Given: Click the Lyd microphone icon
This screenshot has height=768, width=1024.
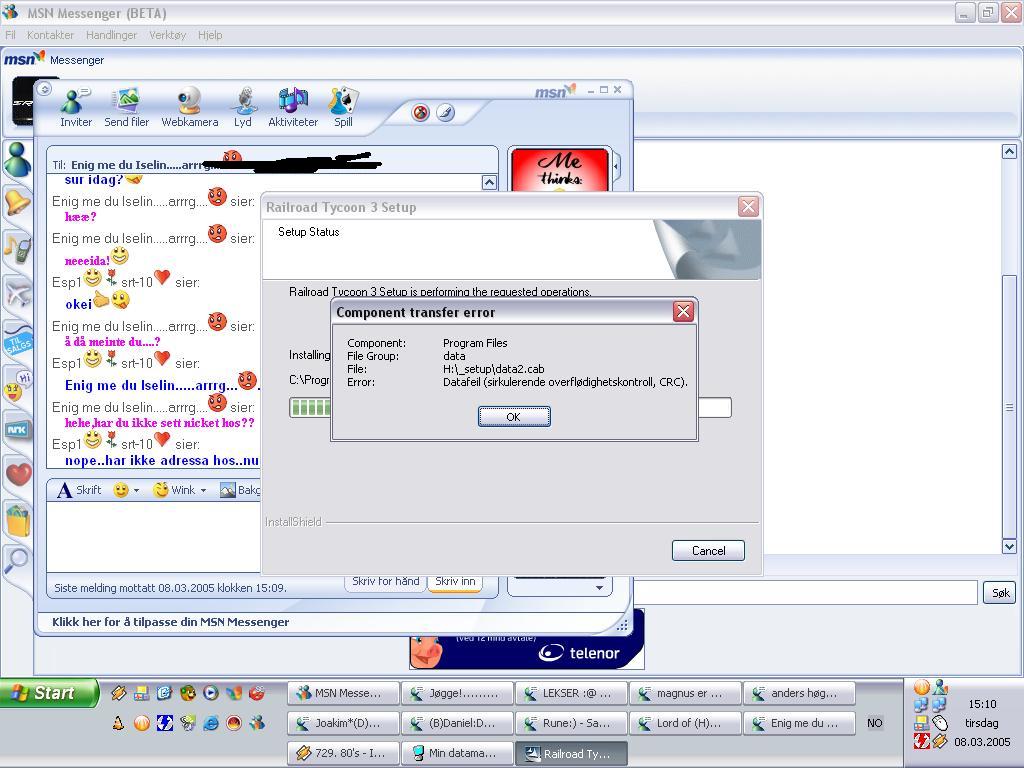Looking at the screenshot, I should (x=243, y=108).
